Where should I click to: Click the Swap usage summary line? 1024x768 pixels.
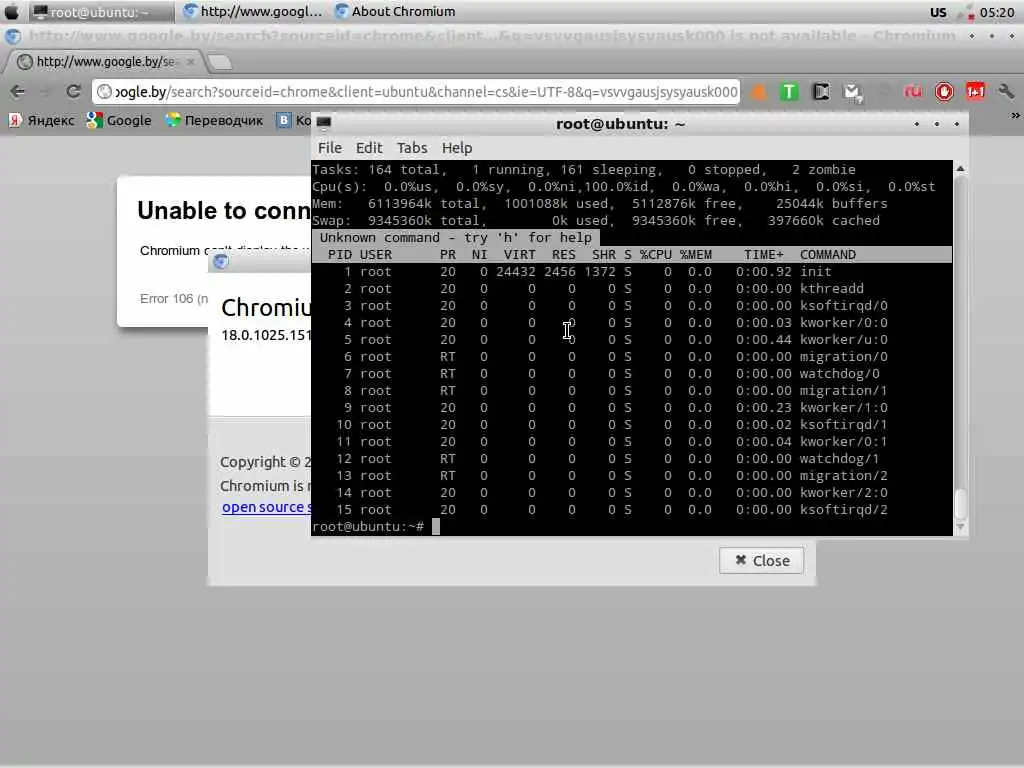596,221
